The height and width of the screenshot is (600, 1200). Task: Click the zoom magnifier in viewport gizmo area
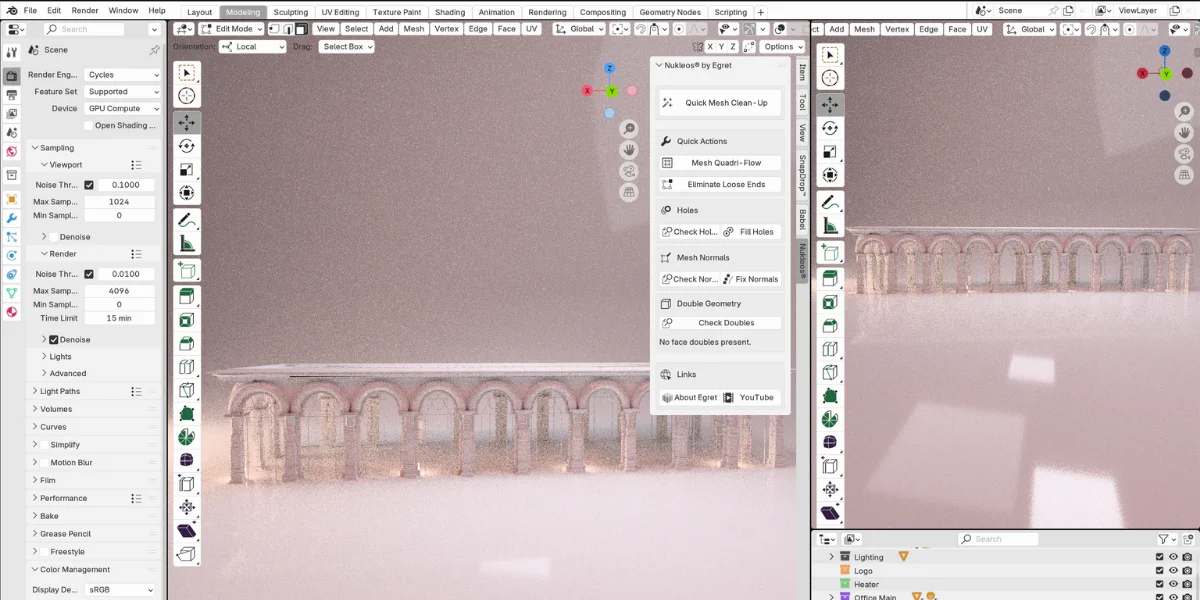pos(628,128)
